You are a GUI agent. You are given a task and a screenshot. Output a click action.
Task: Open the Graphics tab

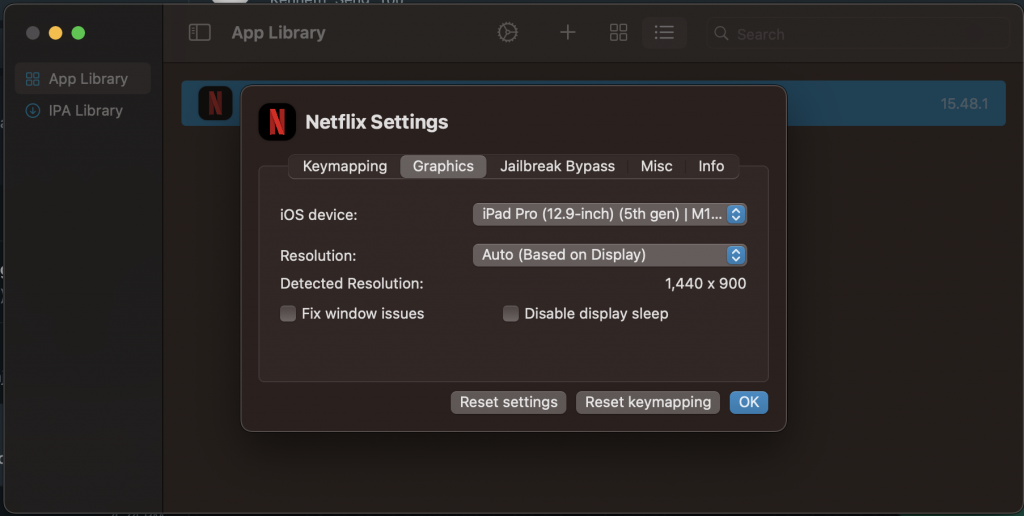point(443,166)
